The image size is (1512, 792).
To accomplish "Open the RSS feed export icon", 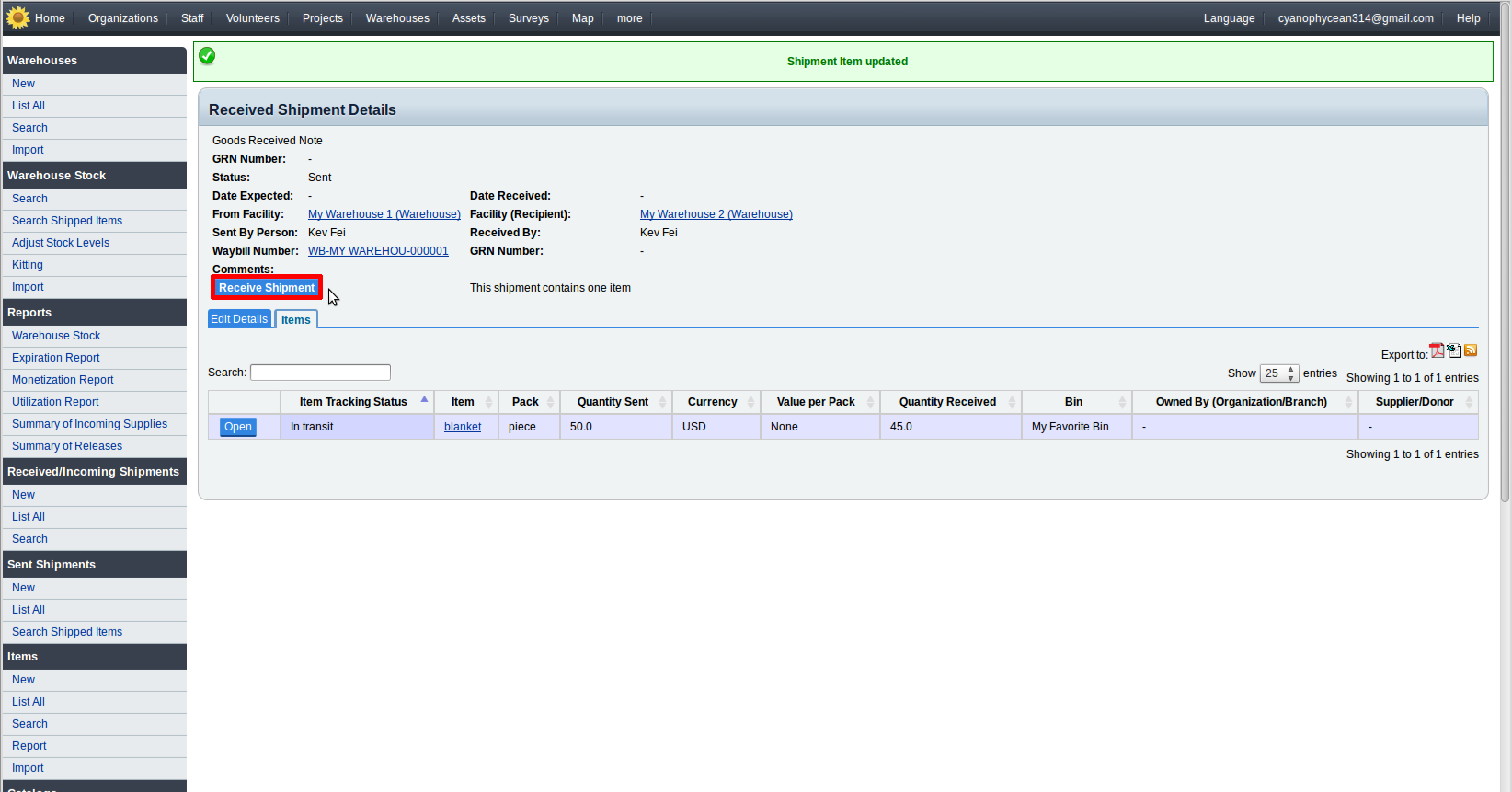I will coord(1471,350).
